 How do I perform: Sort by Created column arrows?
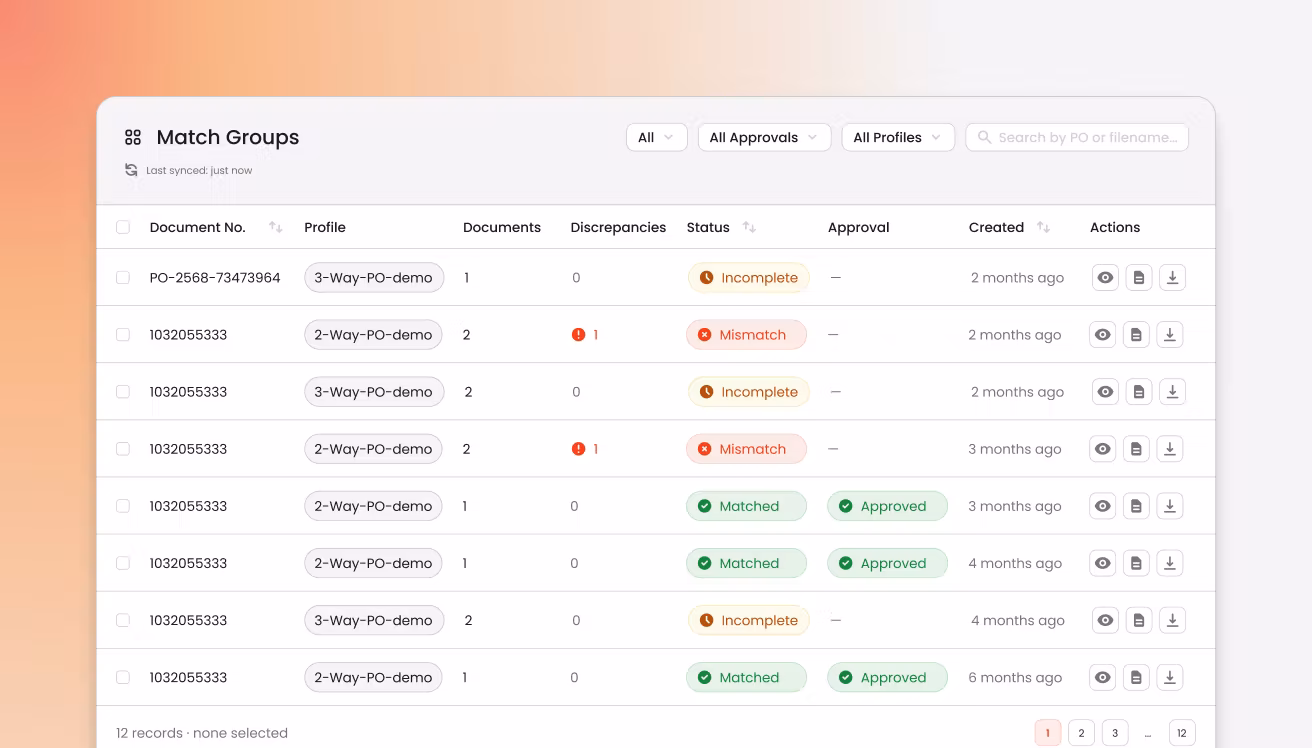pyautogui.click(x=1043, y=227)
